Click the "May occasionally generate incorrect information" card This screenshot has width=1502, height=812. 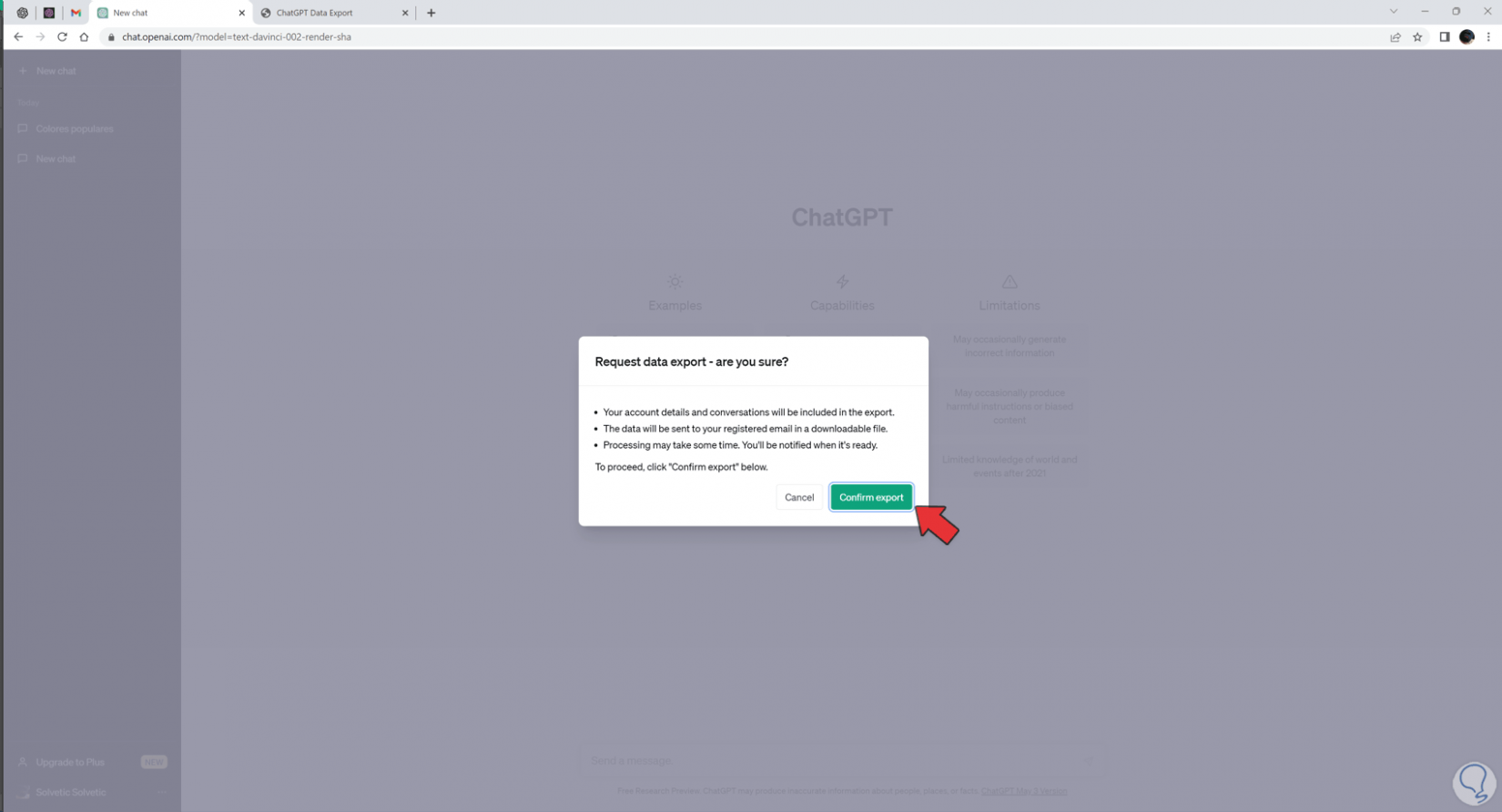1010,346
